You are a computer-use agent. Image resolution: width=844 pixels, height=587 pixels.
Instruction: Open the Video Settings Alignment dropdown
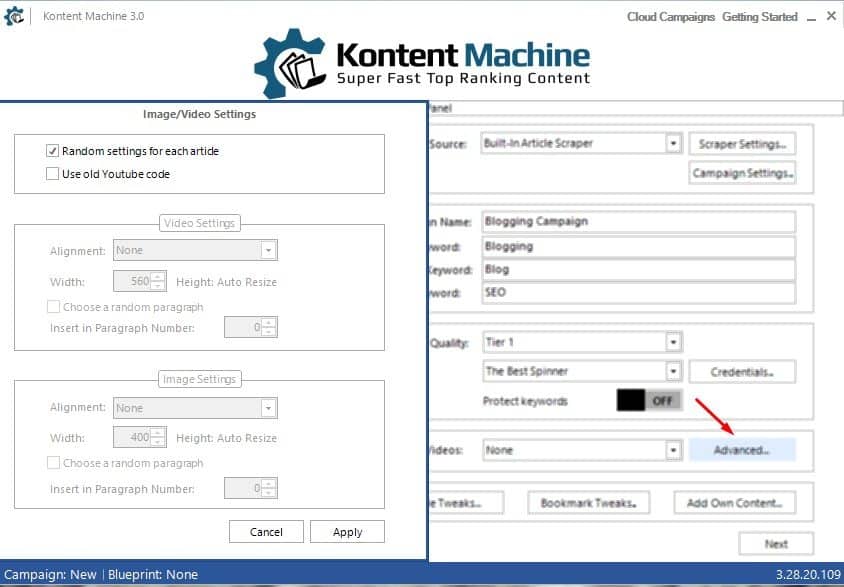tap(268, 250)
